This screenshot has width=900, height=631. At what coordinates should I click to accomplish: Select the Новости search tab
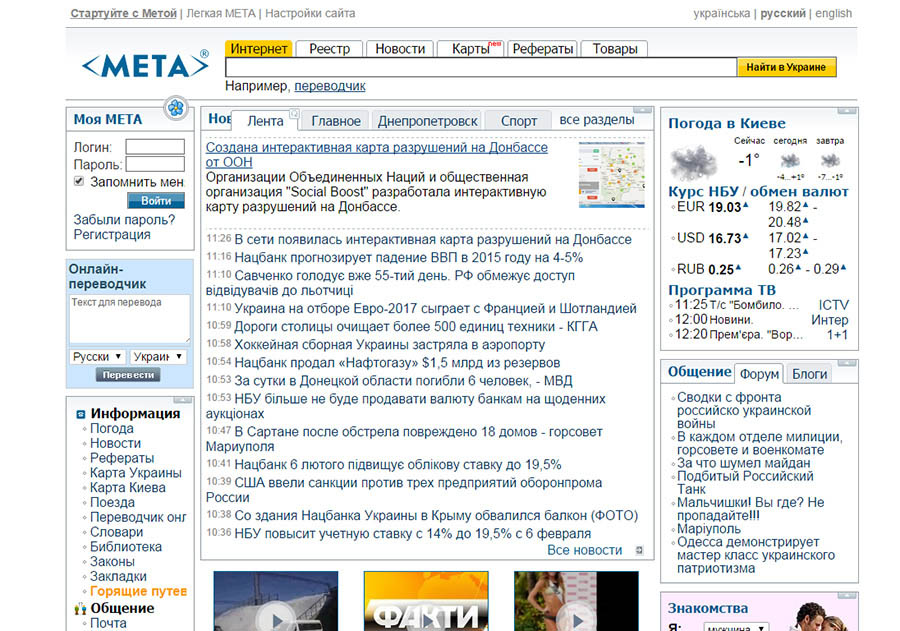[x=400, y=49]
